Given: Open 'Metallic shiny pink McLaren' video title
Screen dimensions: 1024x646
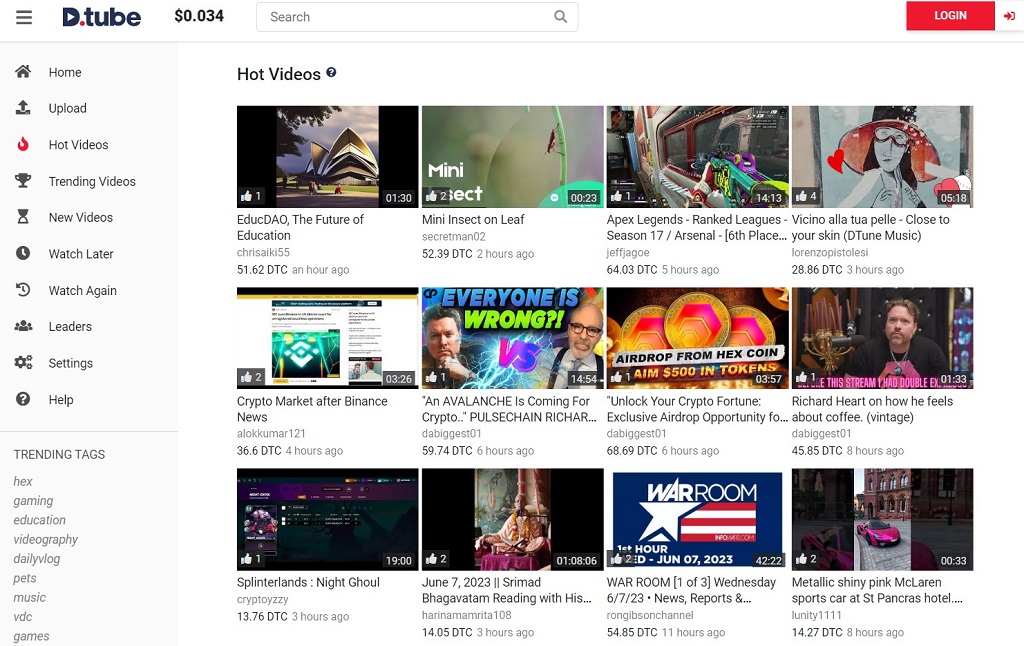Looking at the screenshot, I should coord(877,590).
